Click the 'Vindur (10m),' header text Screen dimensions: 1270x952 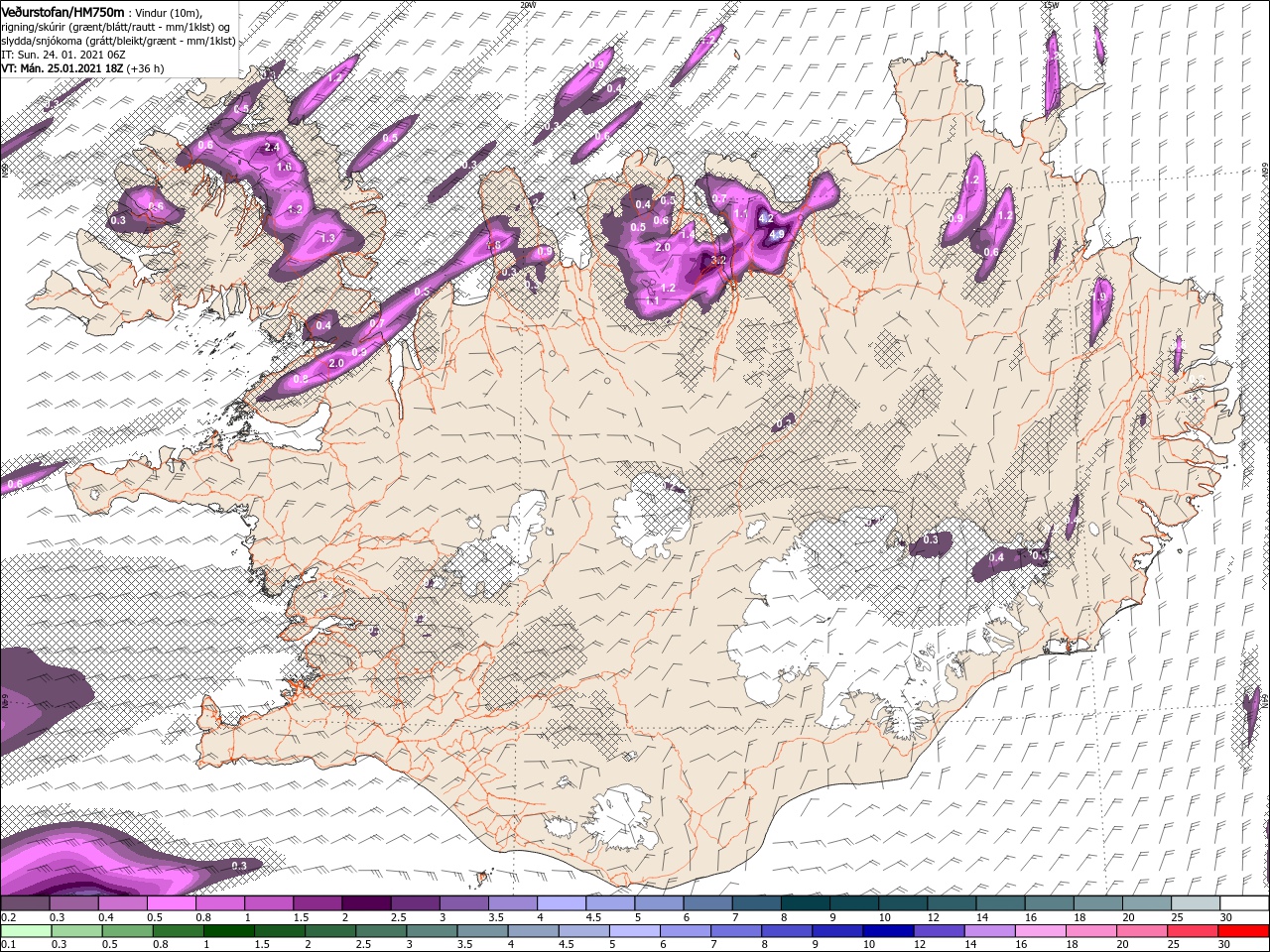(x=168, y=13)
